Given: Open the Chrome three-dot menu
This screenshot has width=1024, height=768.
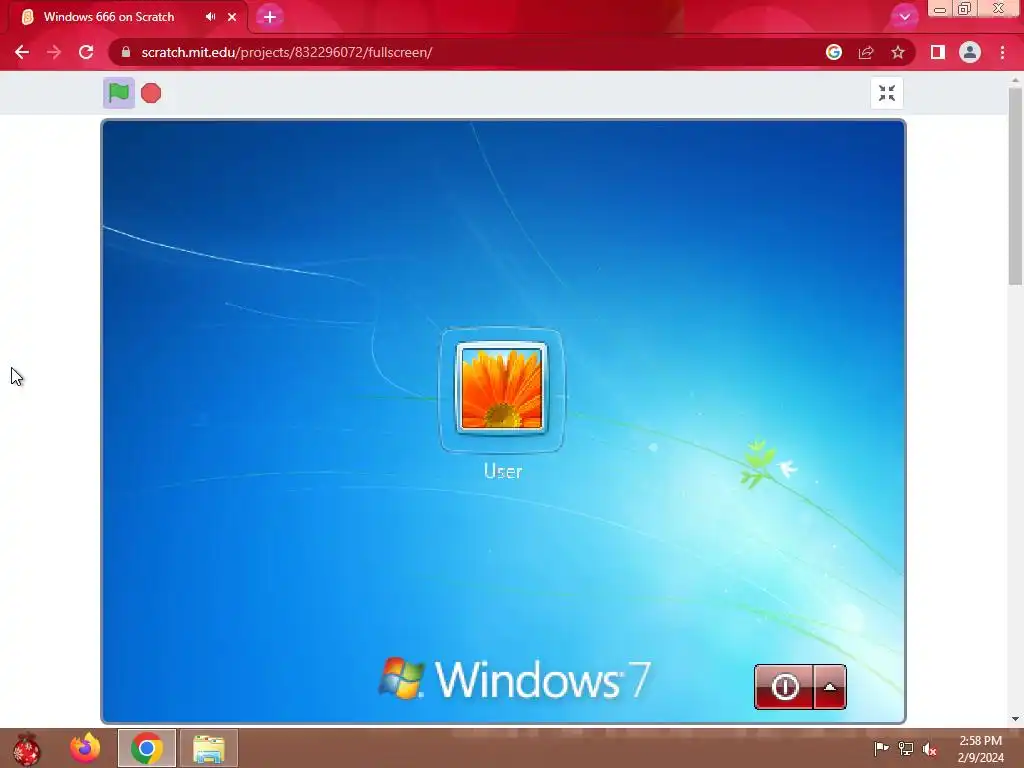Looking at the screenshot, I should (1002, 52).
